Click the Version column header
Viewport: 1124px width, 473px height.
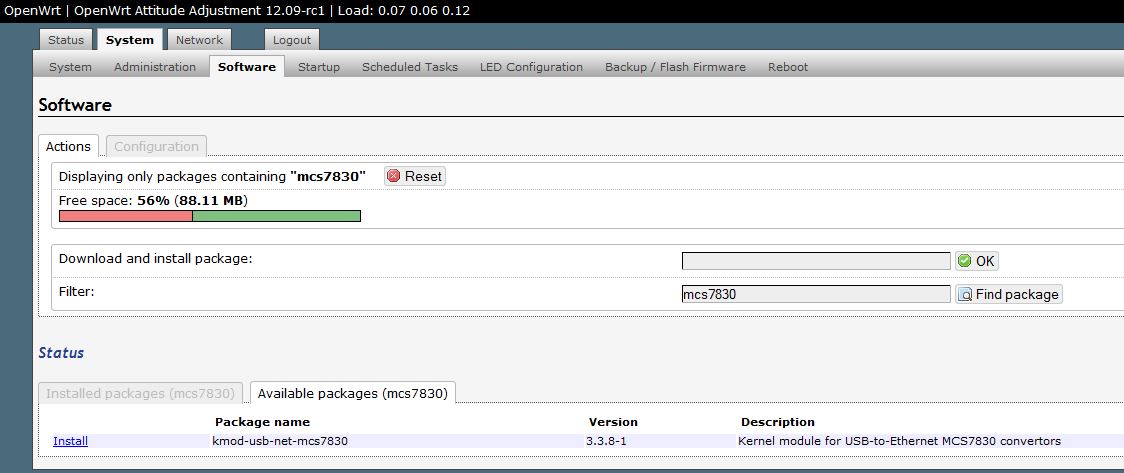click(613, 422)
